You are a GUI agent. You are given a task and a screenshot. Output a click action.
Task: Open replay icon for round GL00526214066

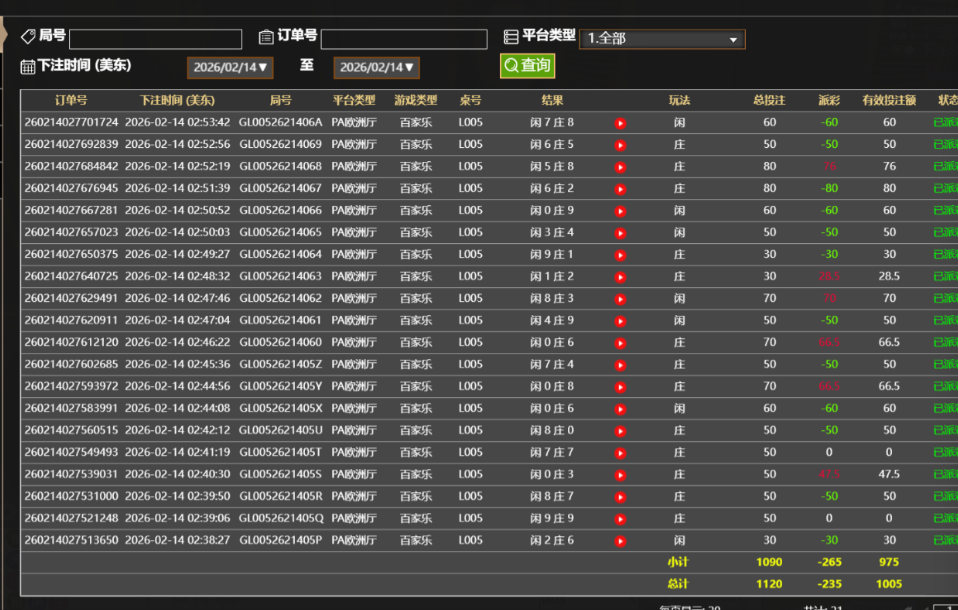click(x=620, y=211)
